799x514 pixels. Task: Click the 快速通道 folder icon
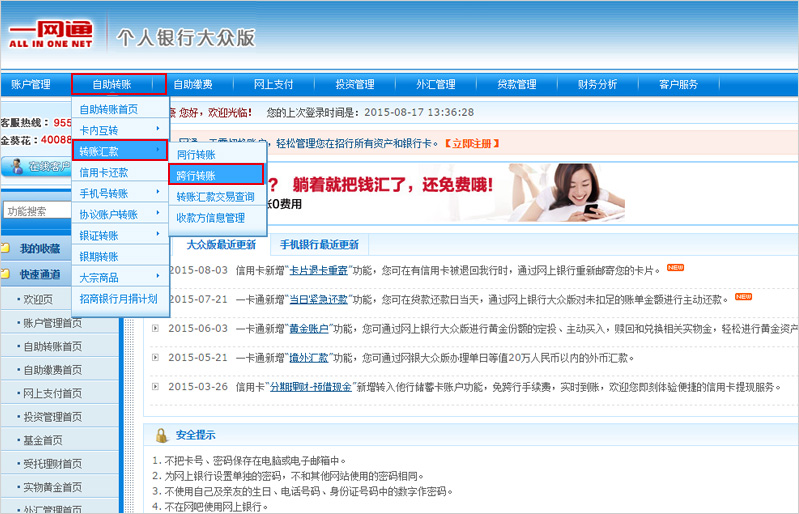(7, 274)
